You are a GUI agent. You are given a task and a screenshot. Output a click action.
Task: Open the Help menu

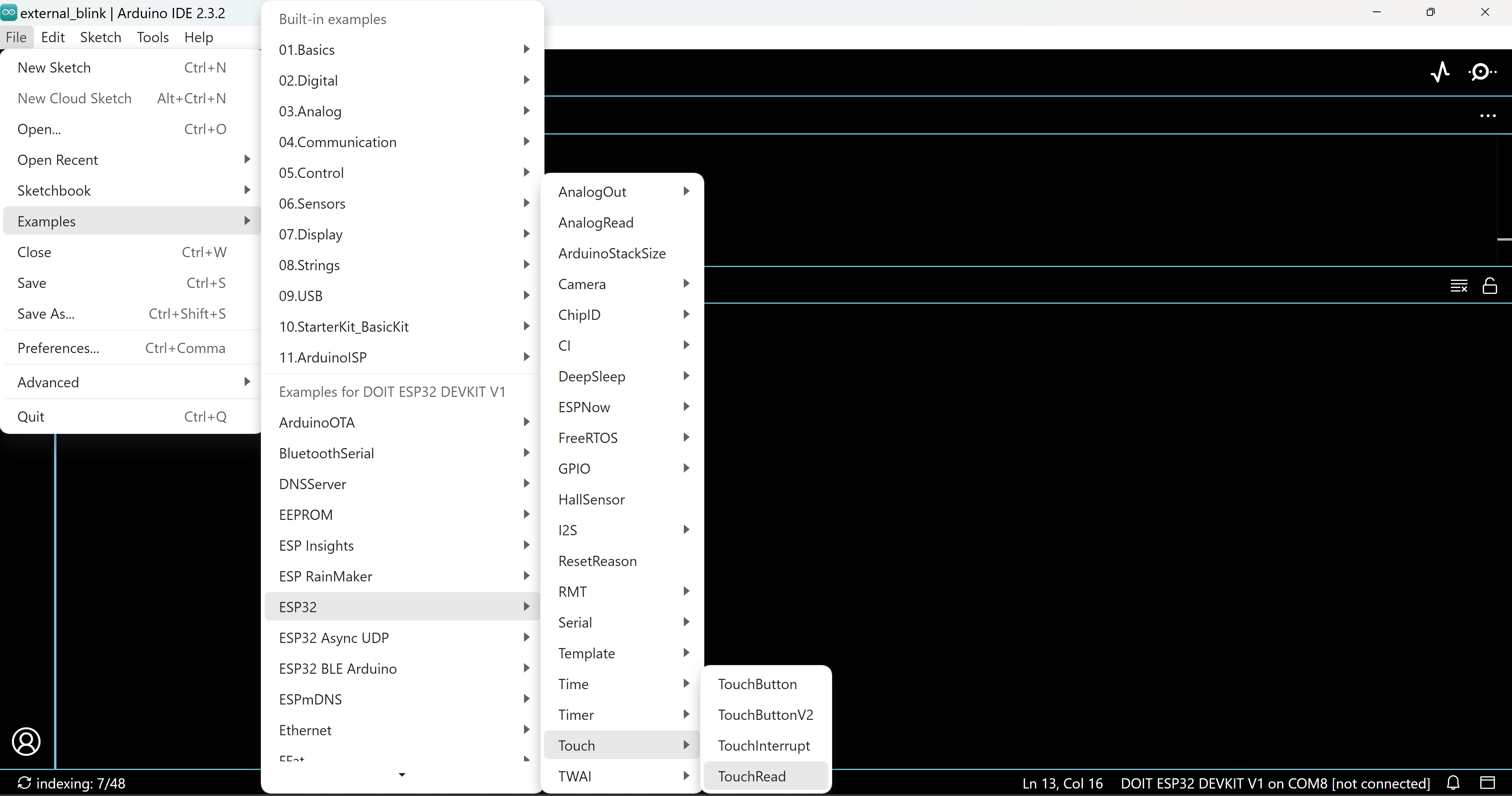(198, 37)
